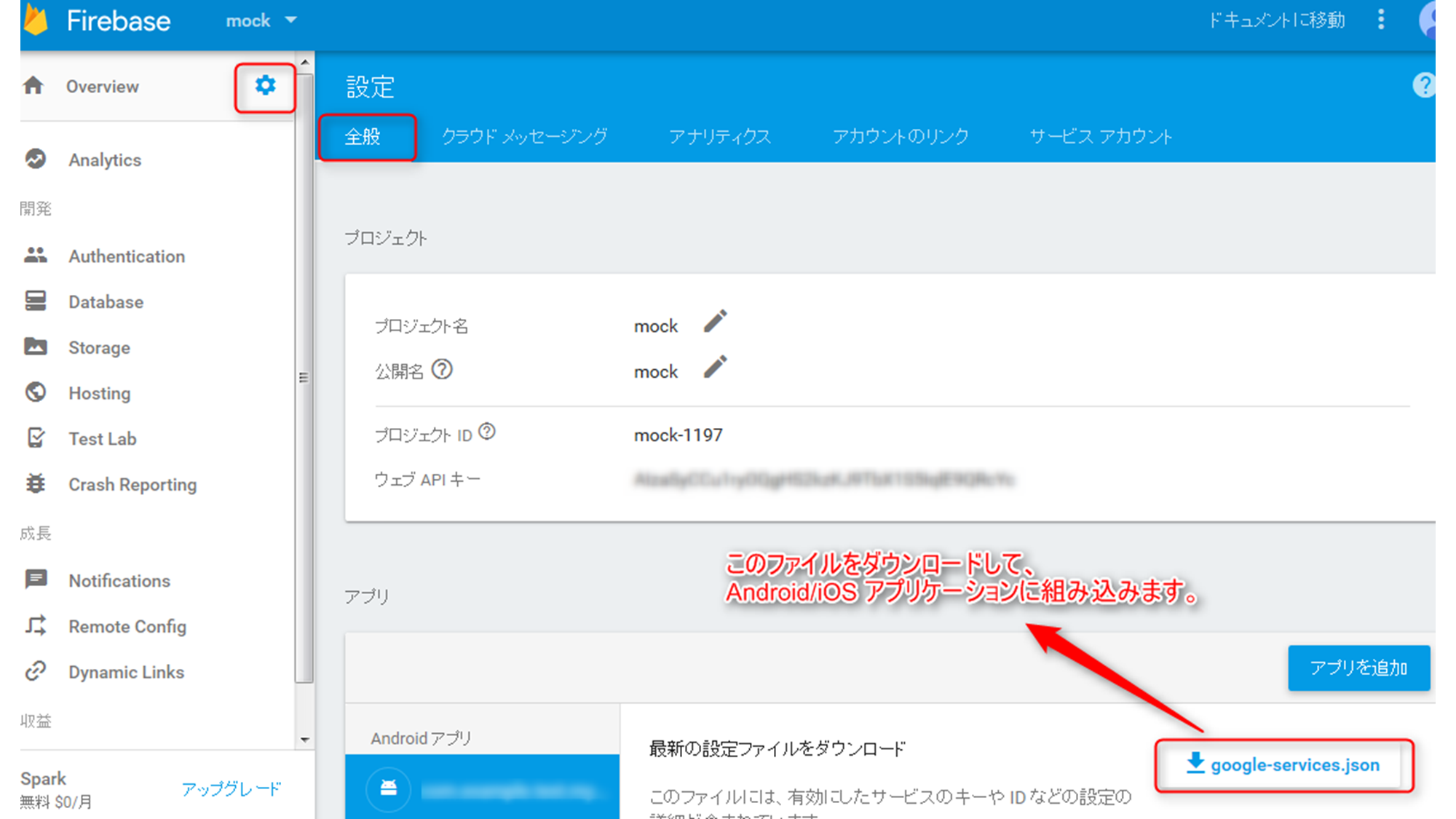Click the Firebase flame logo
The image size is (1456, 819).
click(x=35, y=20)
